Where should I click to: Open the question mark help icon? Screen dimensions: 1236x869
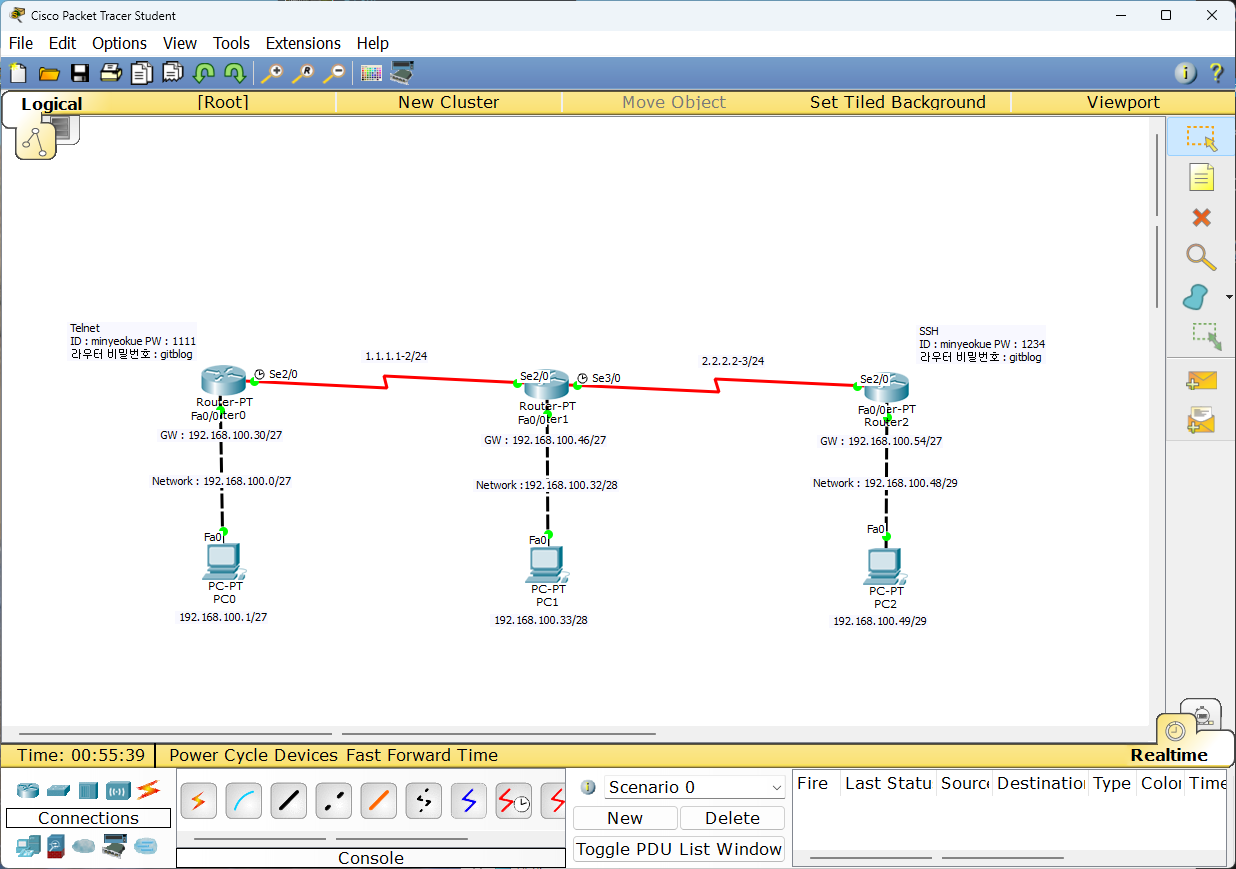[1216, 73]
